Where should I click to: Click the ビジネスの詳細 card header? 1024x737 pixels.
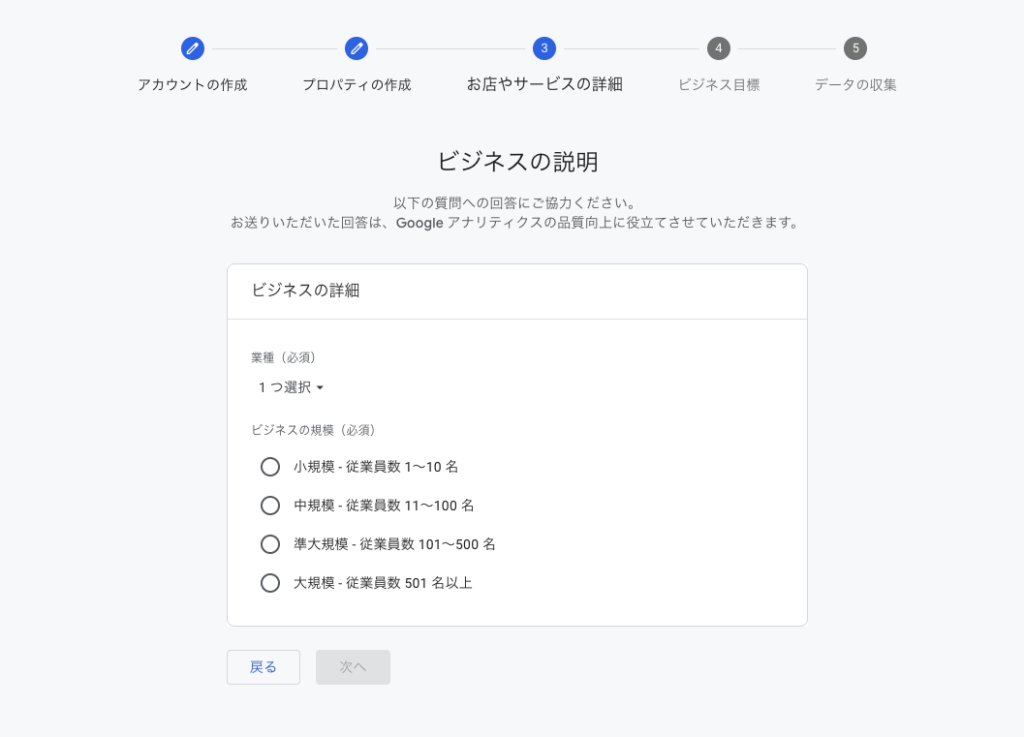click(x=305, y=291)
